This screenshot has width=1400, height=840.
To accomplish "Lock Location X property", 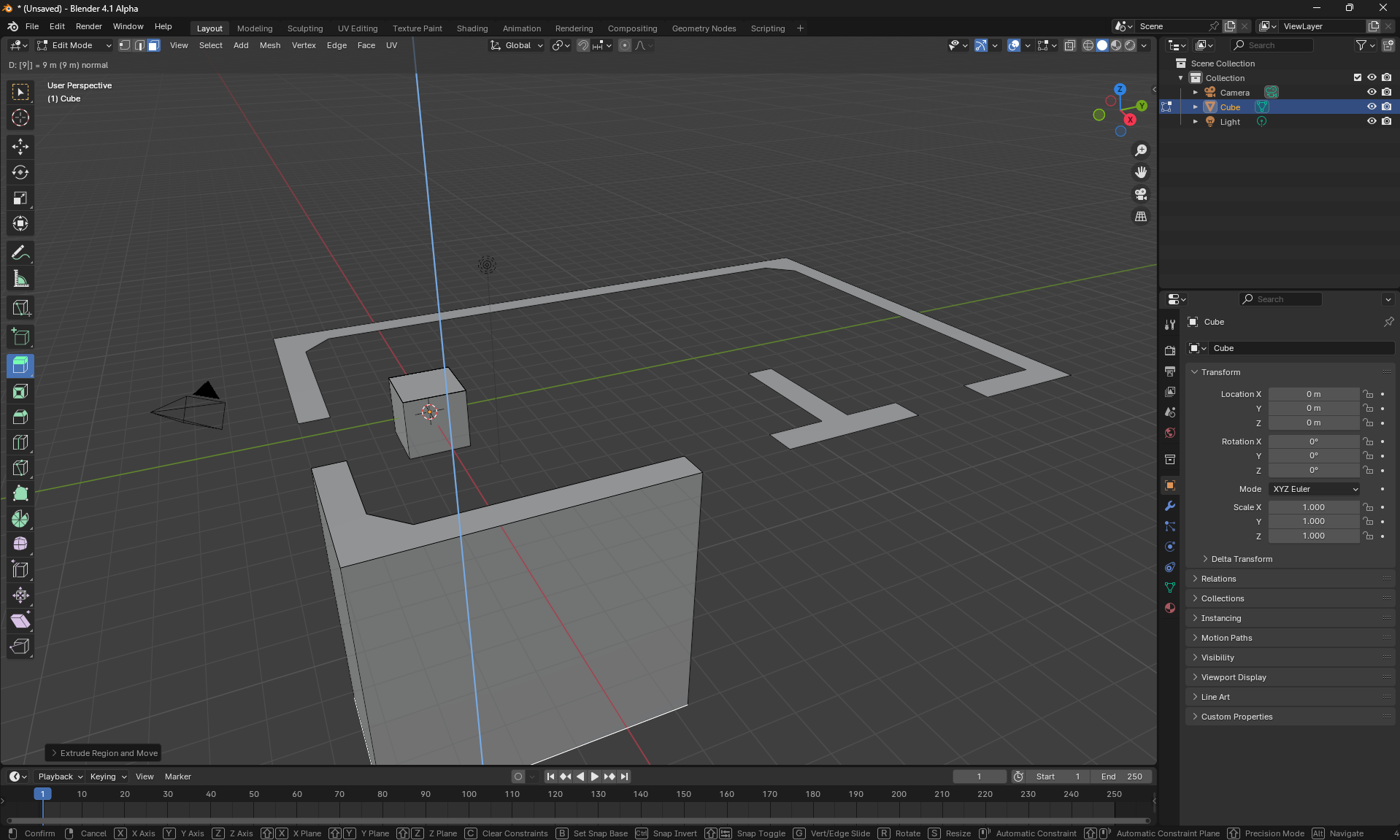I will tap(1369, 394).
